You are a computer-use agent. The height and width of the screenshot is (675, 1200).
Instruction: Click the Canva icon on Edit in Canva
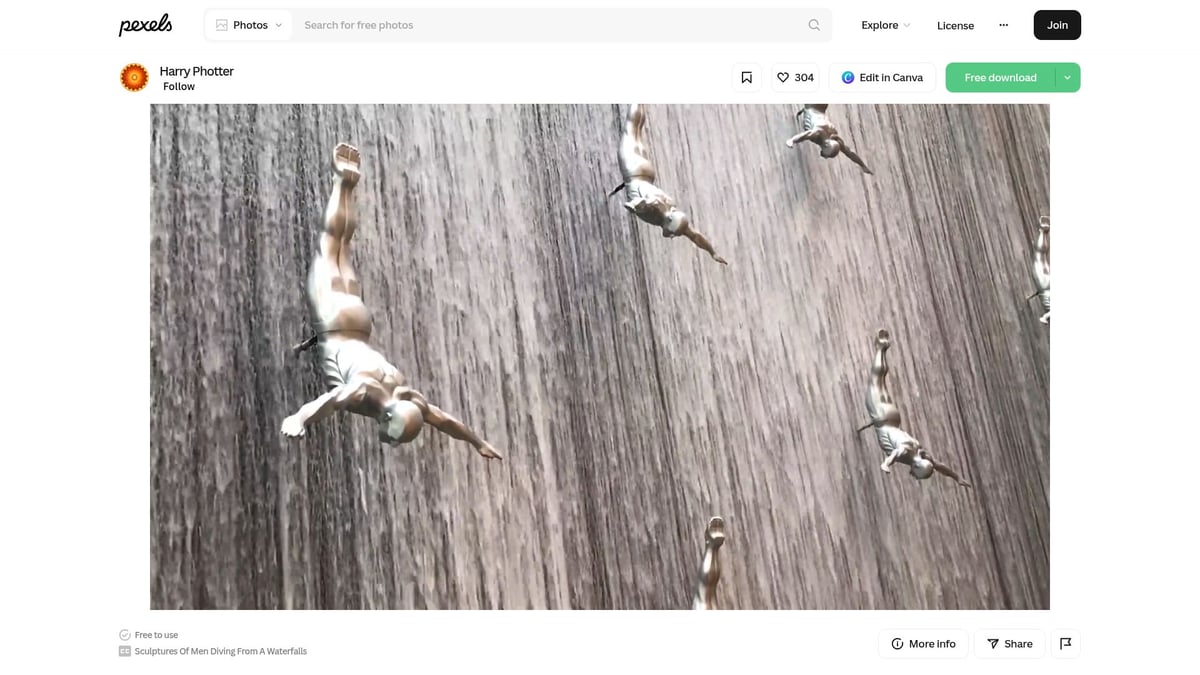[x=845, y=77]
